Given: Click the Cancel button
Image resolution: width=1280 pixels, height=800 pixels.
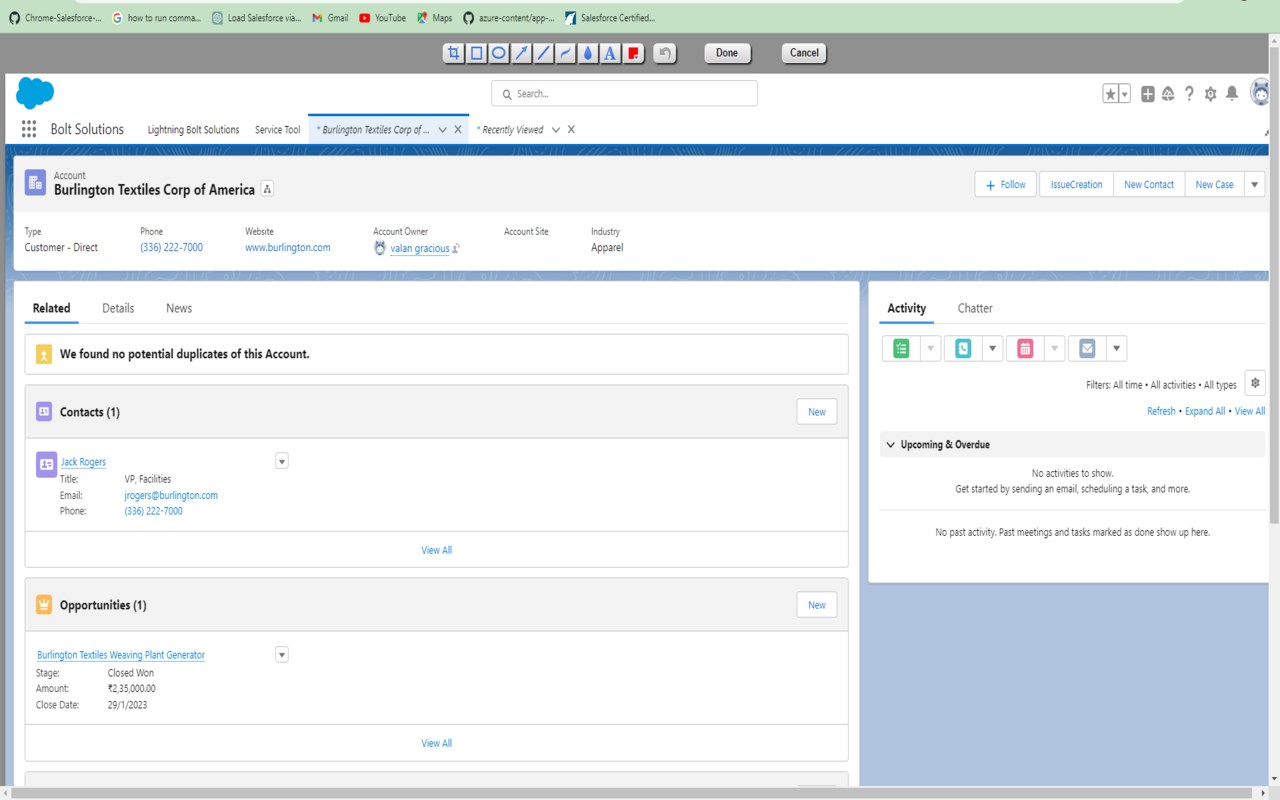Looking at the screenshot, I should 804,53.
